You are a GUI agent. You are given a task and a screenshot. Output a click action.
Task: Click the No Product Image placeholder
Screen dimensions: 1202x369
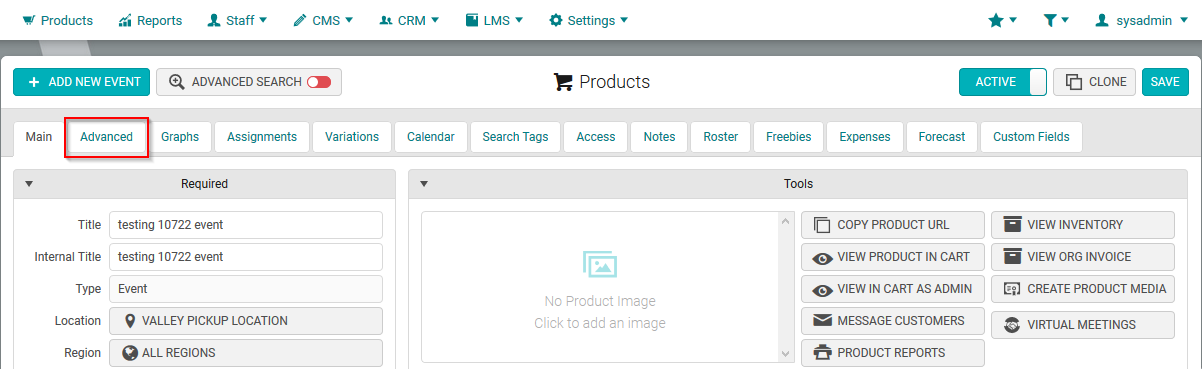point(600,287)
